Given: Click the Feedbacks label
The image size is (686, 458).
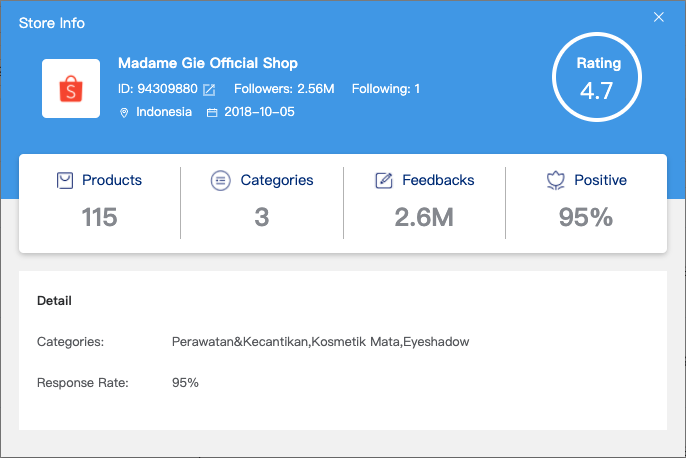Looking at the screenshot, I should (x=438, y=180).
